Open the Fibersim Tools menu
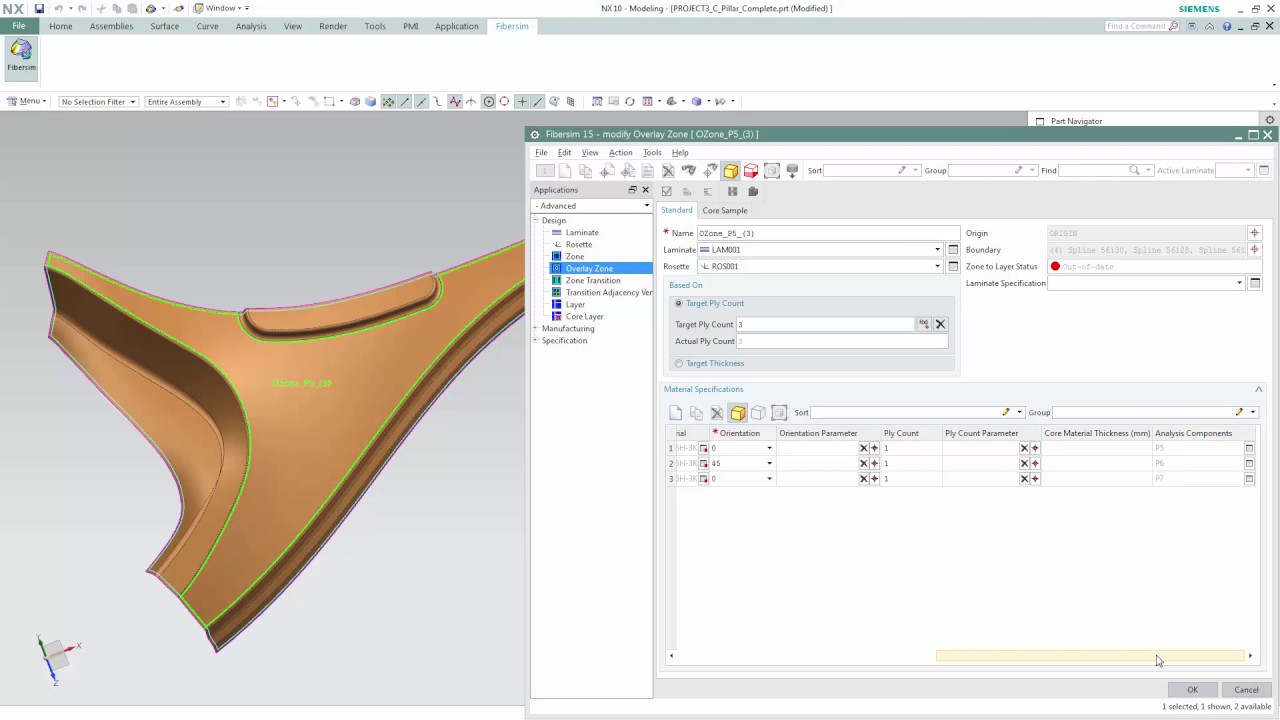The image size is (1280, 720). 652,153
